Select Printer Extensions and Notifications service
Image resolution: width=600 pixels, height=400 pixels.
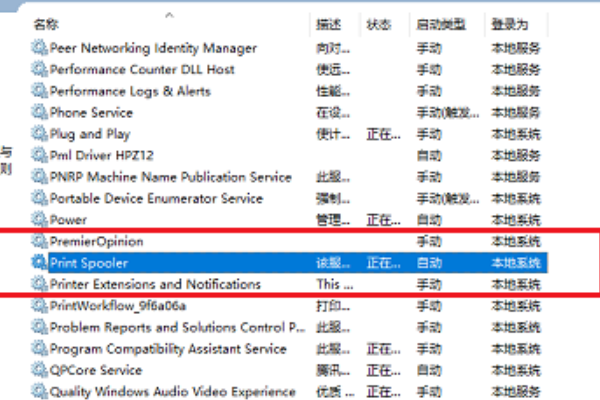click(155, 285)
